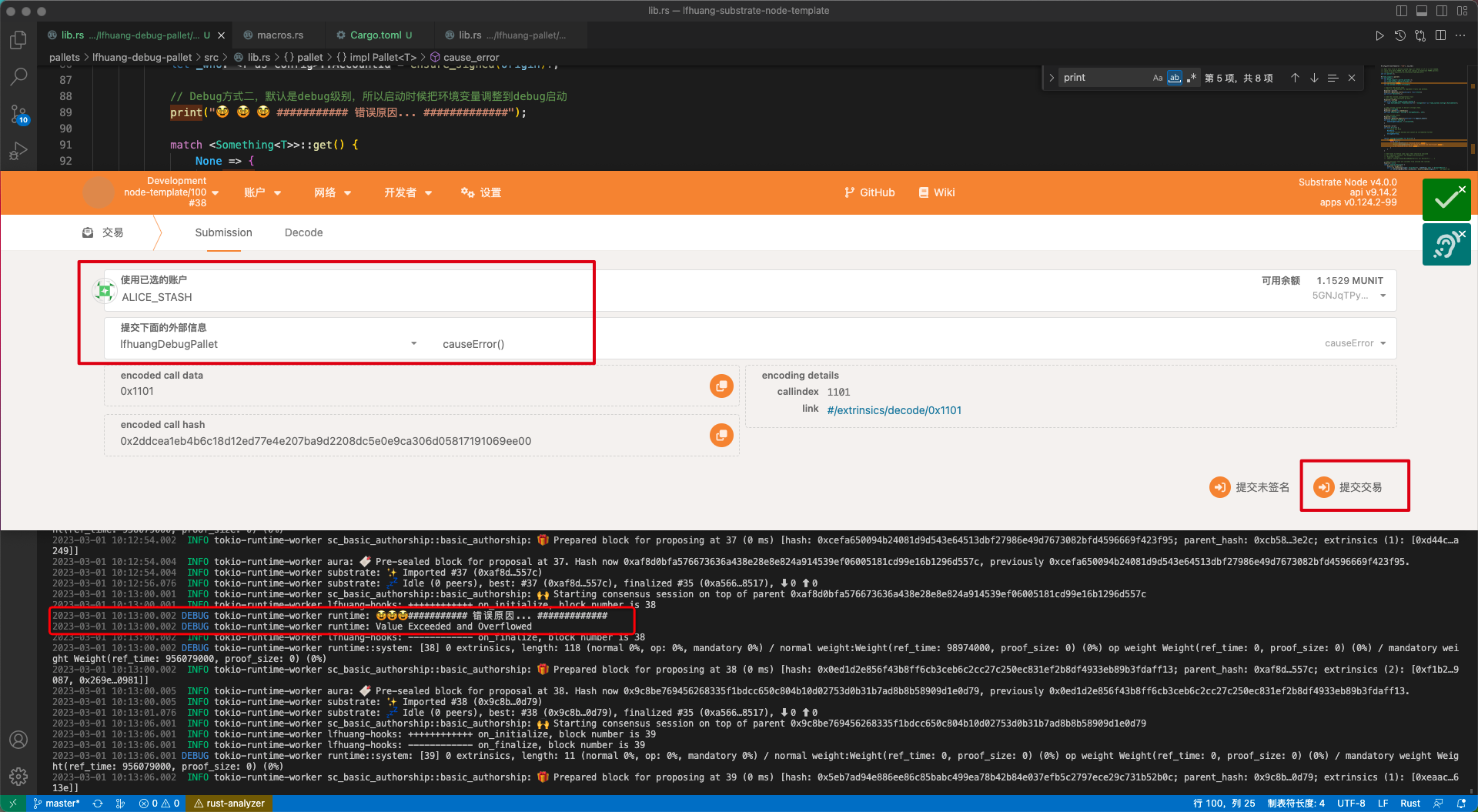Switch to the macros.rs tab
1478x812 pixels.
point(280,35)
